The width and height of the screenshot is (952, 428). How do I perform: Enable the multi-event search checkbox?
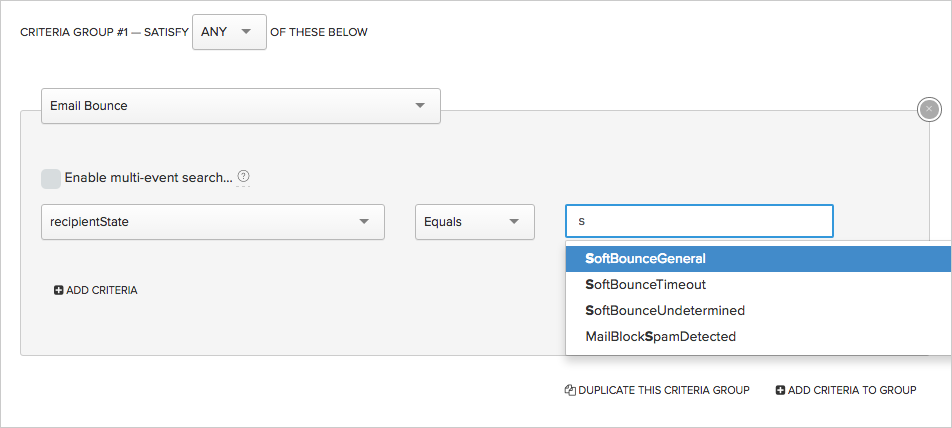pos(51,178)
